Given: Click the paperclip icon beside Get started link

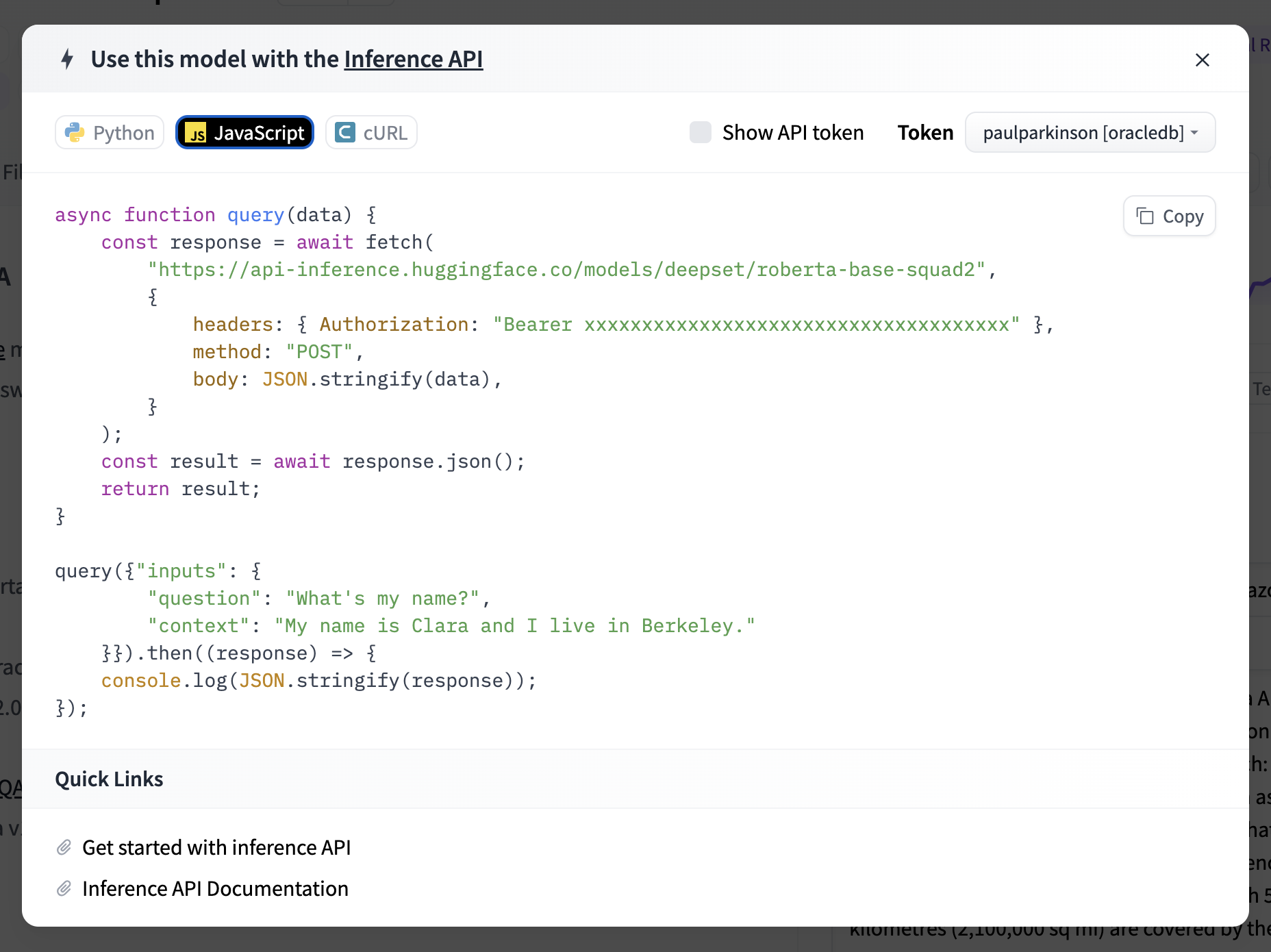Looking at the screenshot, I should coord(64,847).
